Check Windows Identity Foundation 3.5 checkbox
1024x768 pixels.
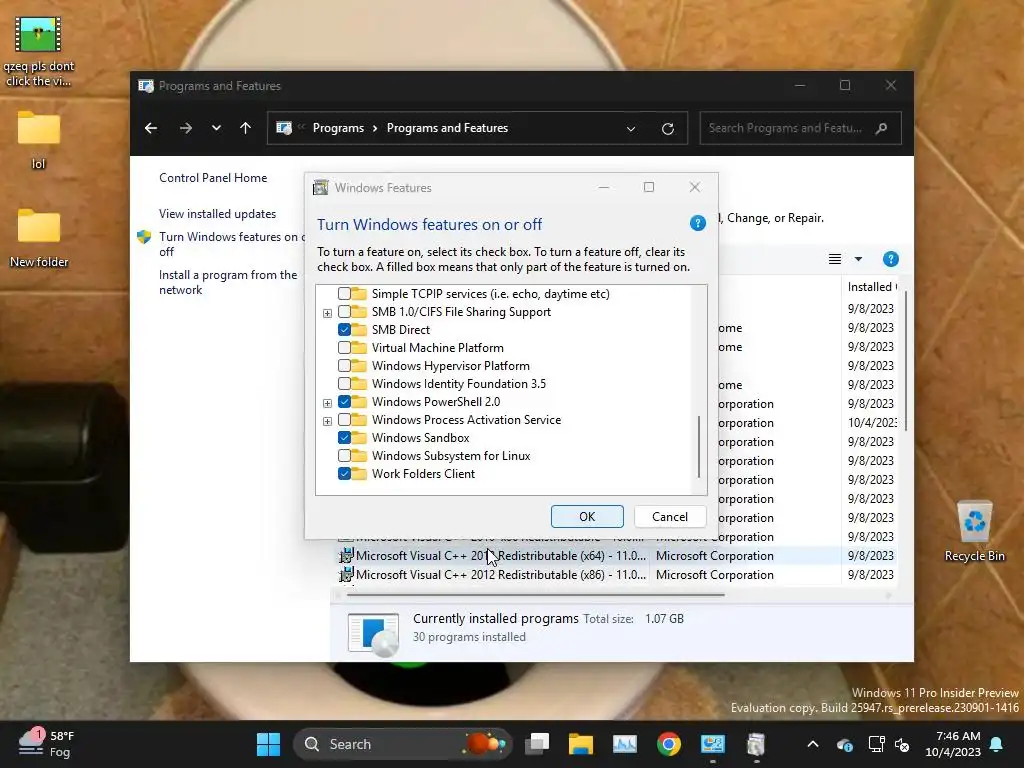(344, 383)
